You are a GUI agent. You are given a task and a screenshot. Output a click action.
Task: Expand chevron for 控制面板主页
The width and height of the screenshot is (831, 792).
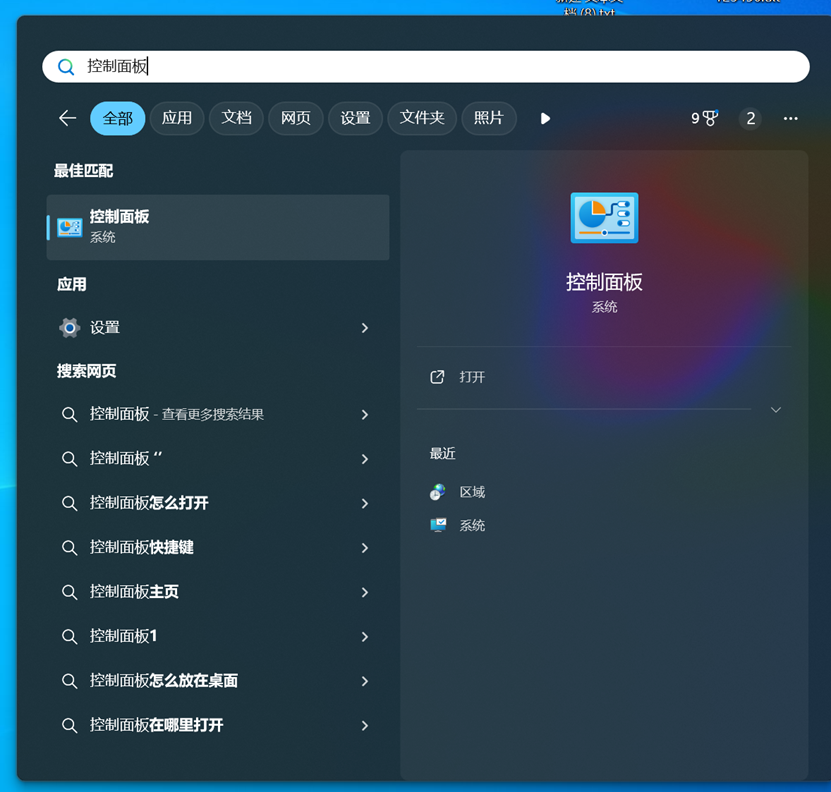tap(365, 592)
